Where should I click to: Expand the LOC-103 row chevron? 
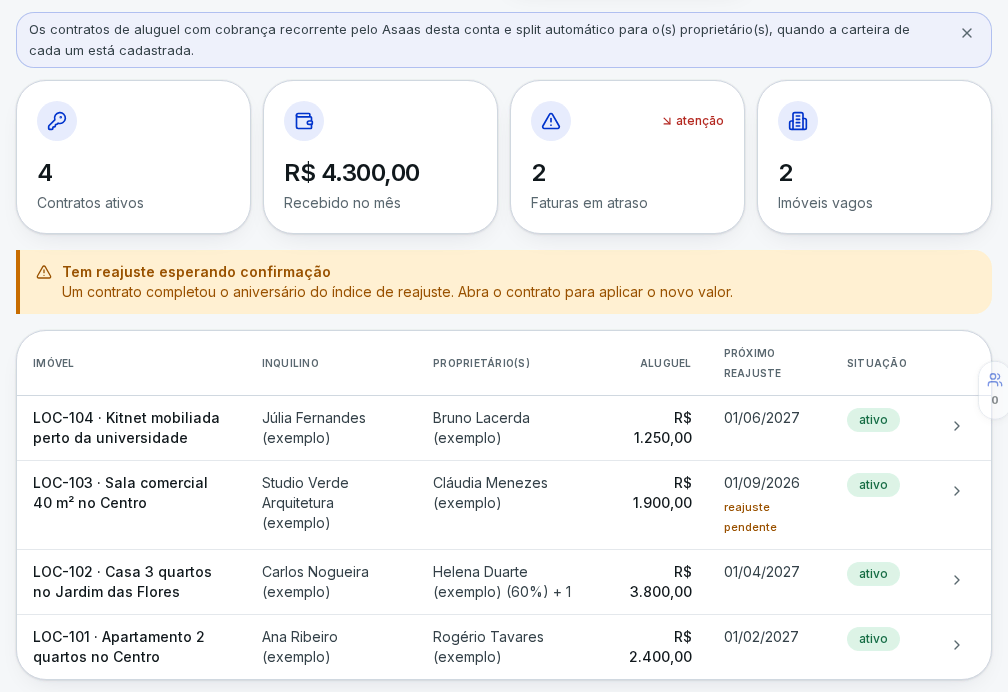tap(957, 491)
